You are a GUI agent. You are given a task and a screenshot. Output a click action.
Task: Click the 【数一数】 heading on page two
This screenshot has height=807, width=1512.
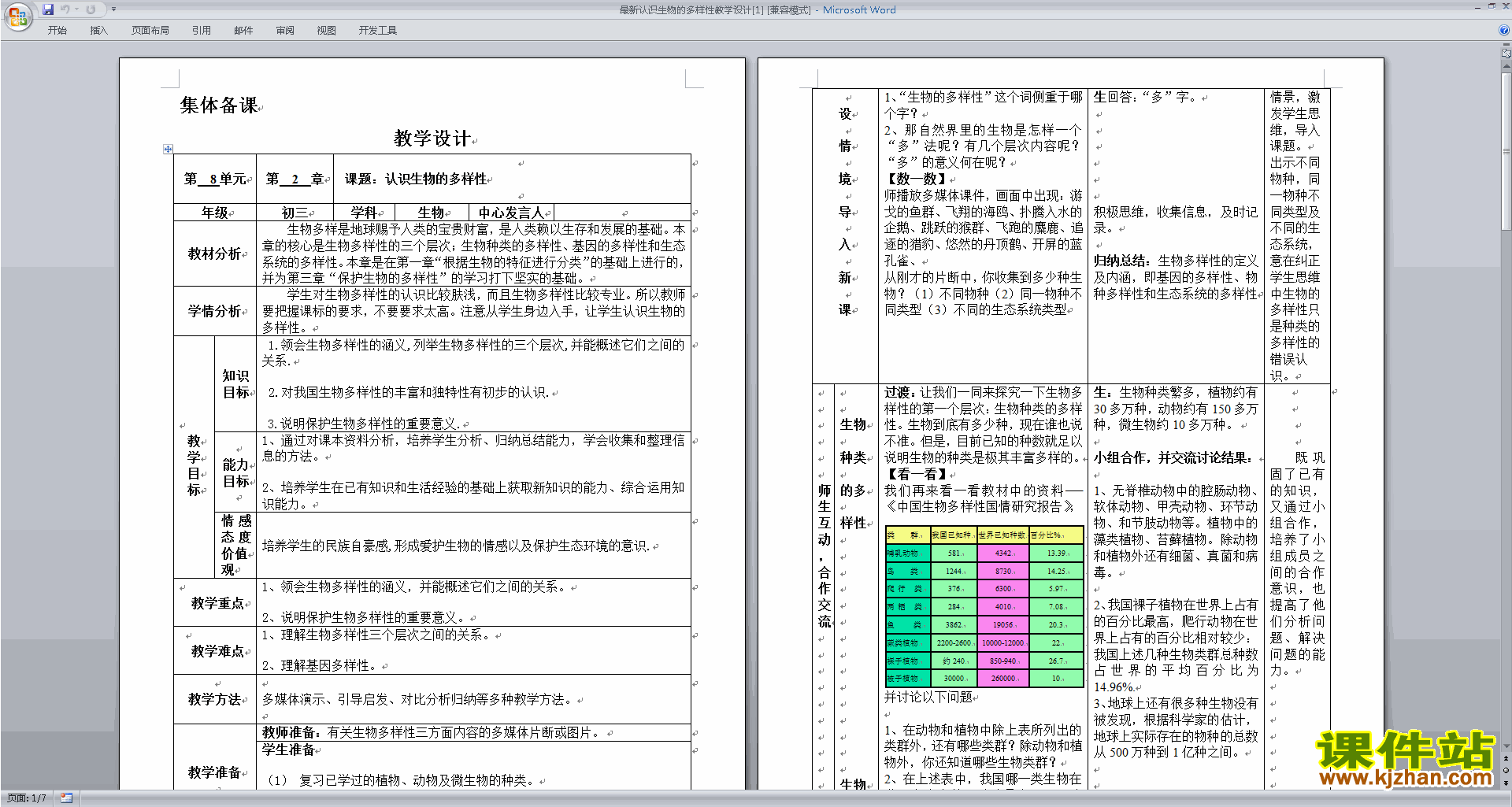point(917,179)
